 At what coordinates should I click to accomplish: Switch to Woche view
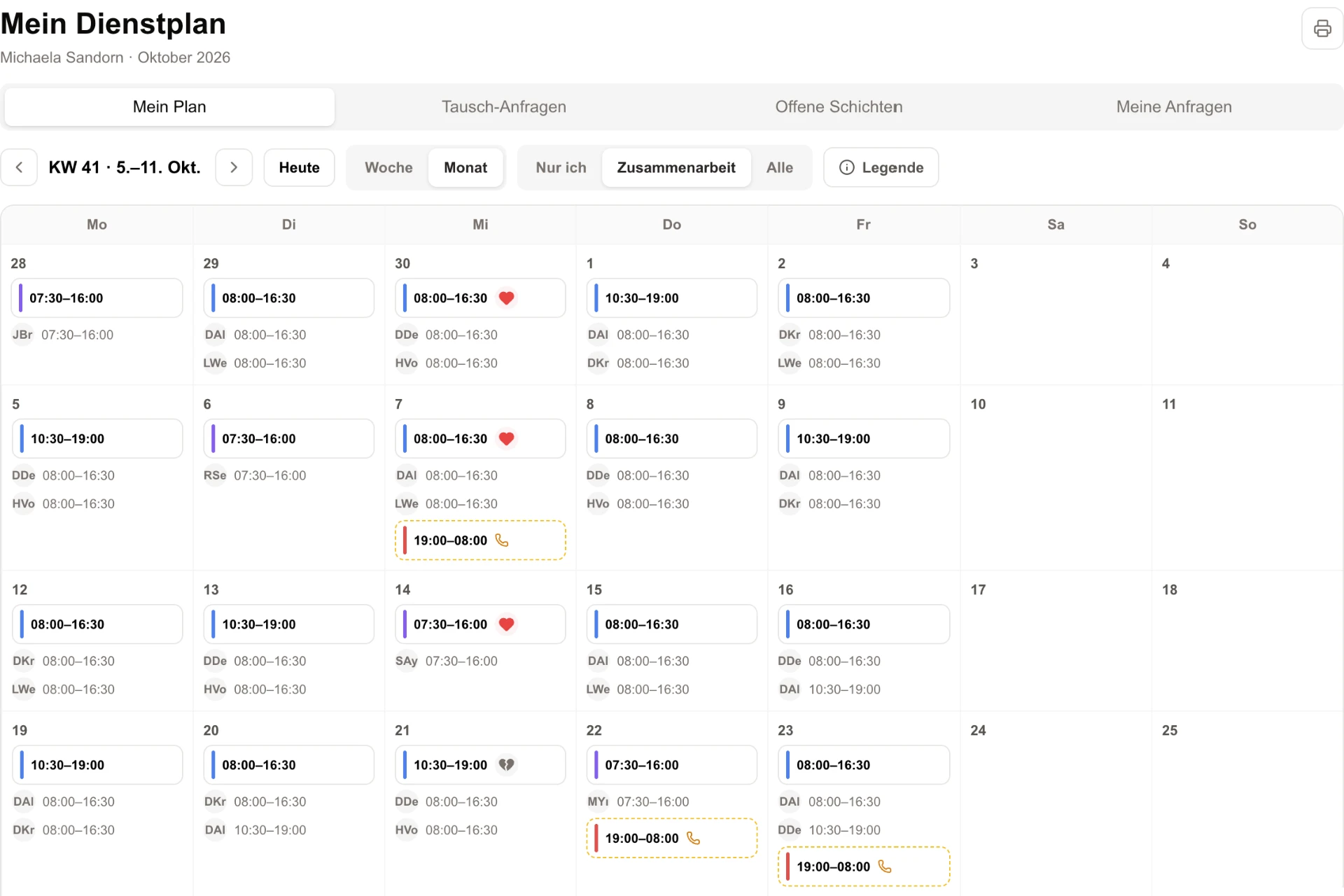[x=388, y=167]
